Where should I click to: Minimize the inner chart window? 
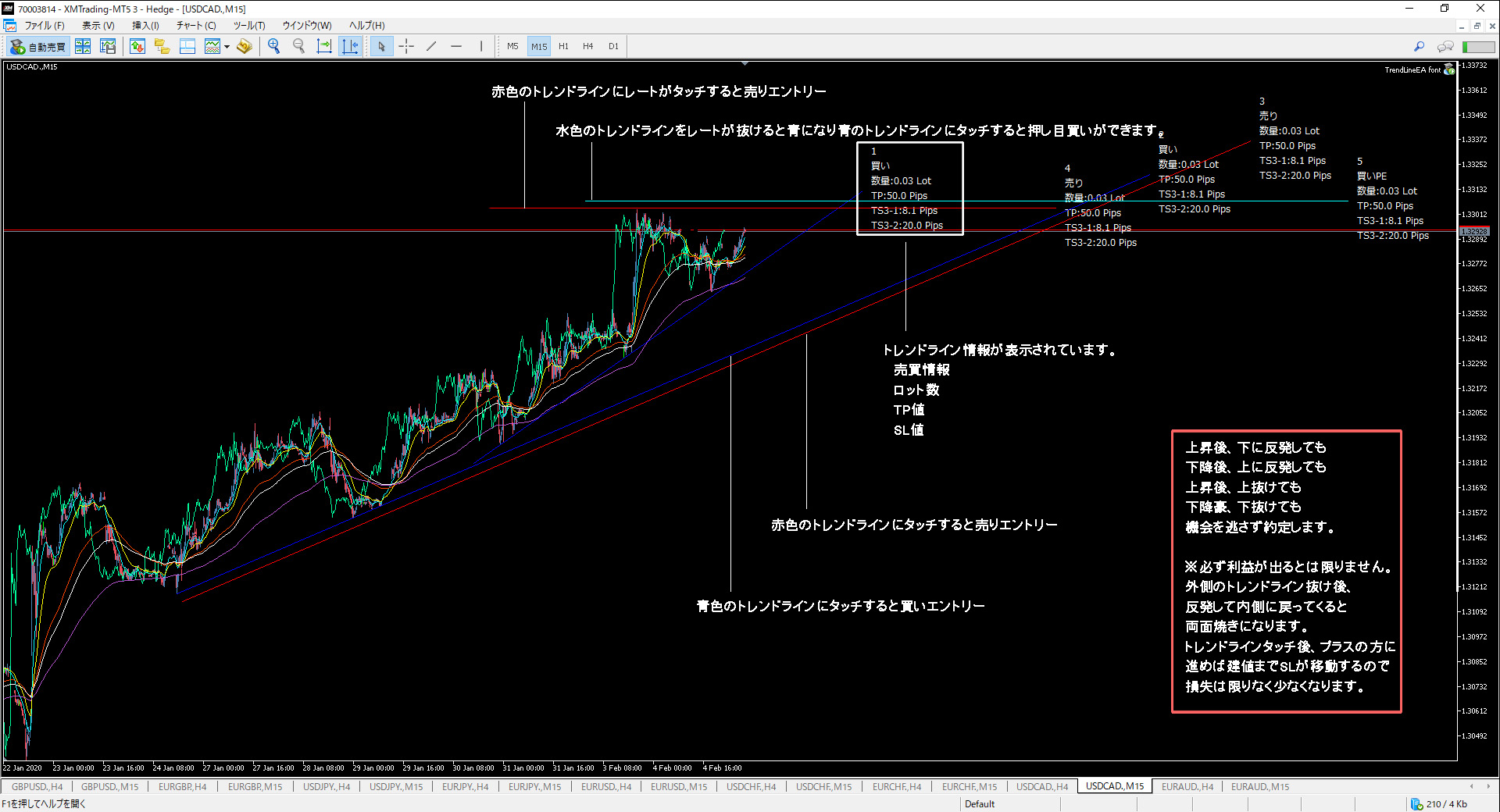(x=1462, y=26)
